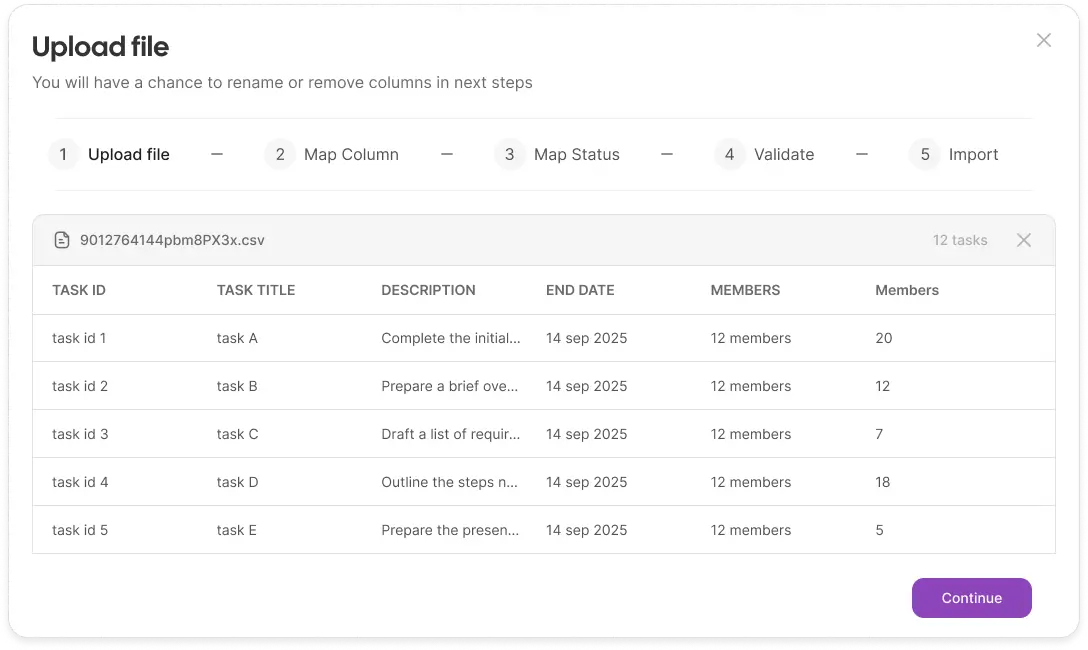
Task: Select the task C title cell
Action: (x=237, y=434)
